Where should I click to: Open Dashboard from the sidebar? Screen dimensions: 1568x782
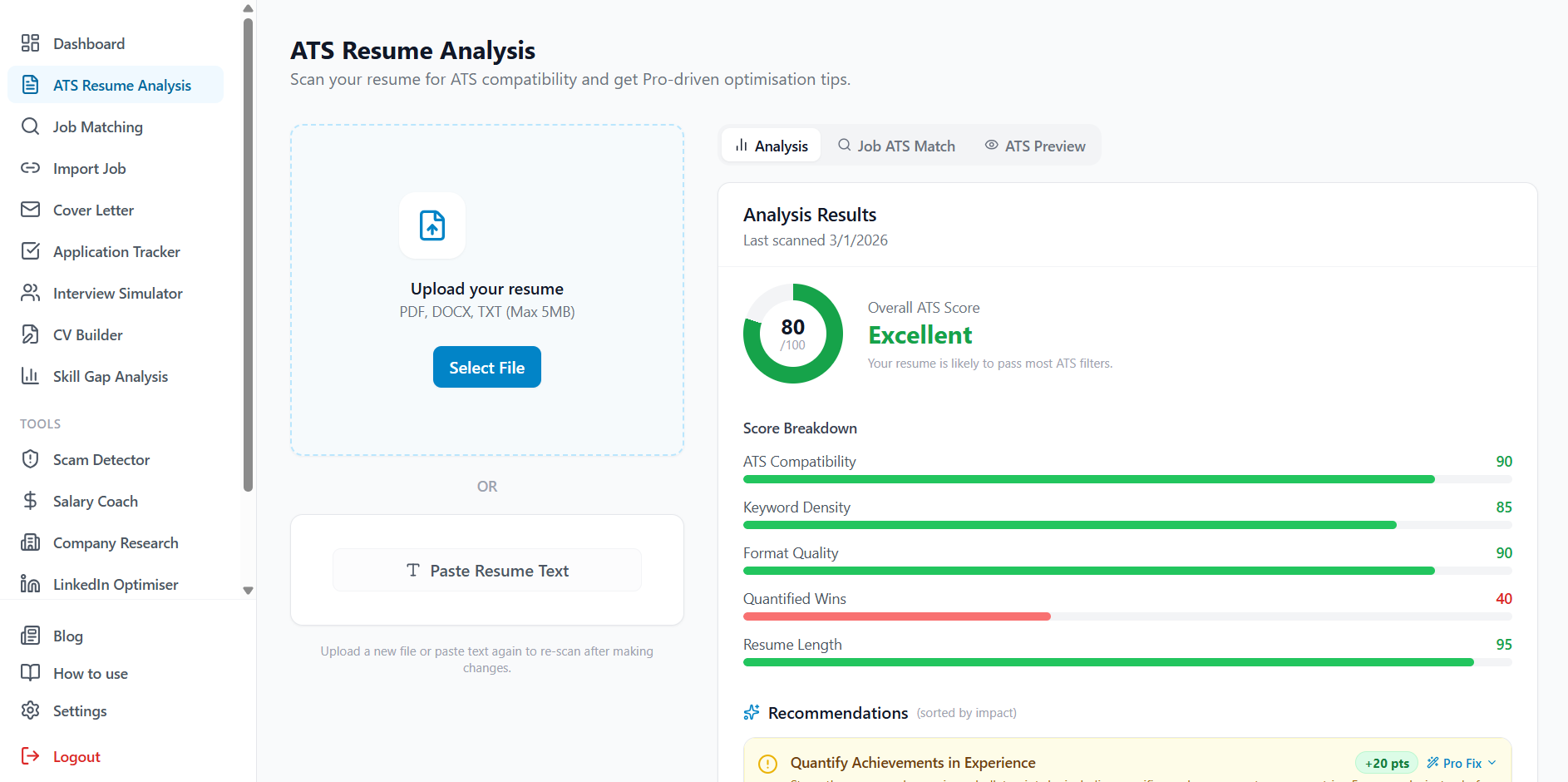coord(116,43)
